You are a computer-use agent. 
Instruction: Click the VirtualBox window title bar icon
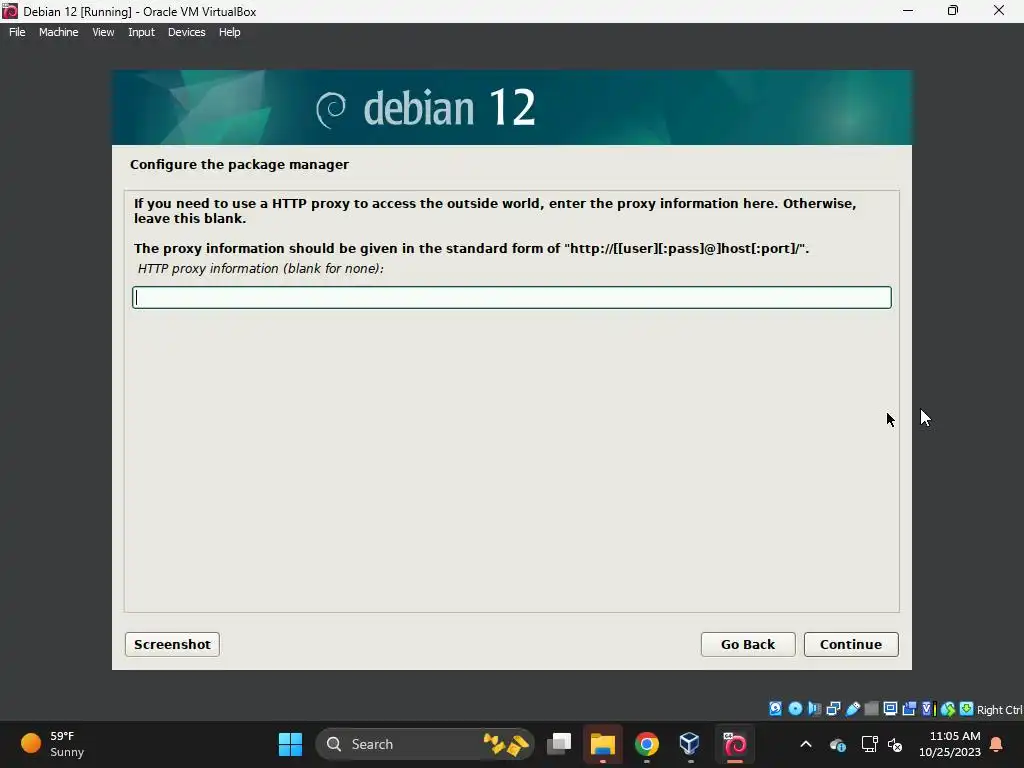[x=10, y=11]
